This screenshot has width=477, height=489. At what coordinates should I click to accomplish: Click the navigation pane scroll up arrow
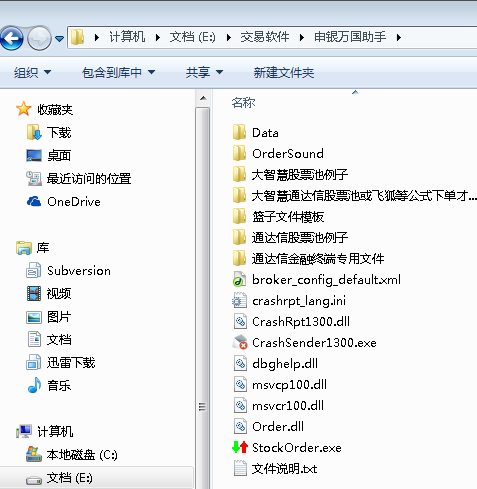coord(203,99)
